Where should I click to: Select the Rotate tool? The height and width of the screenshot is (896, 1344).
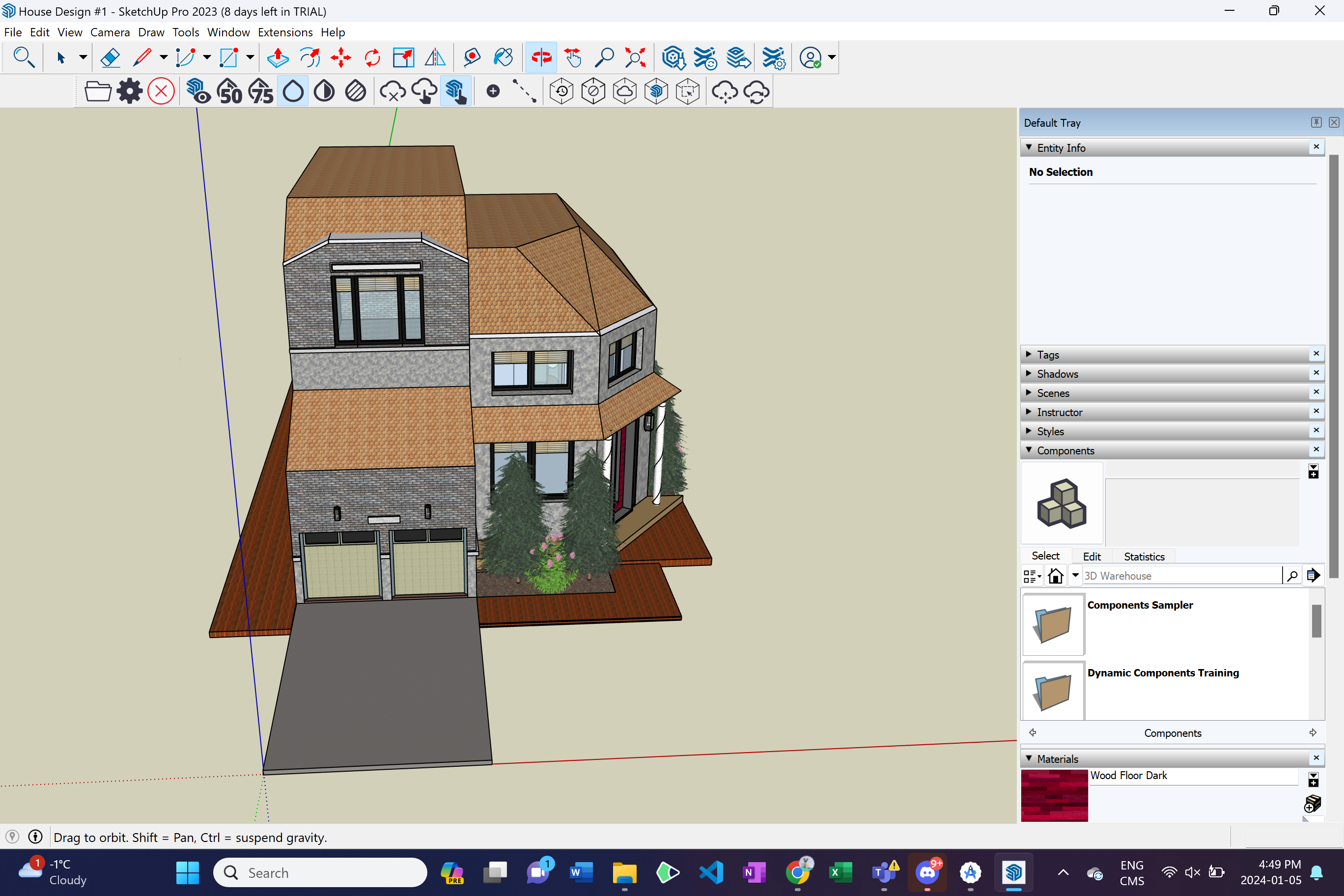[x=372, y=57]
